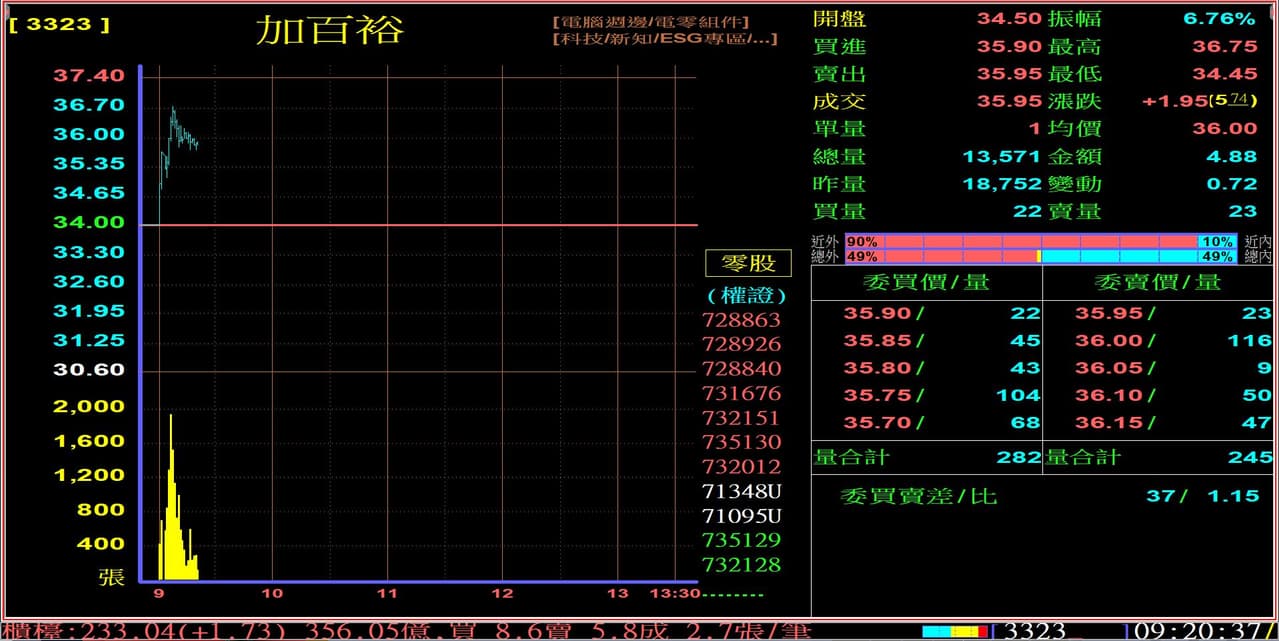The height and width of the screenshot is (641, 1279).
Task: Click the 總量 value 13,571
Action: [x=1002, y=157]
